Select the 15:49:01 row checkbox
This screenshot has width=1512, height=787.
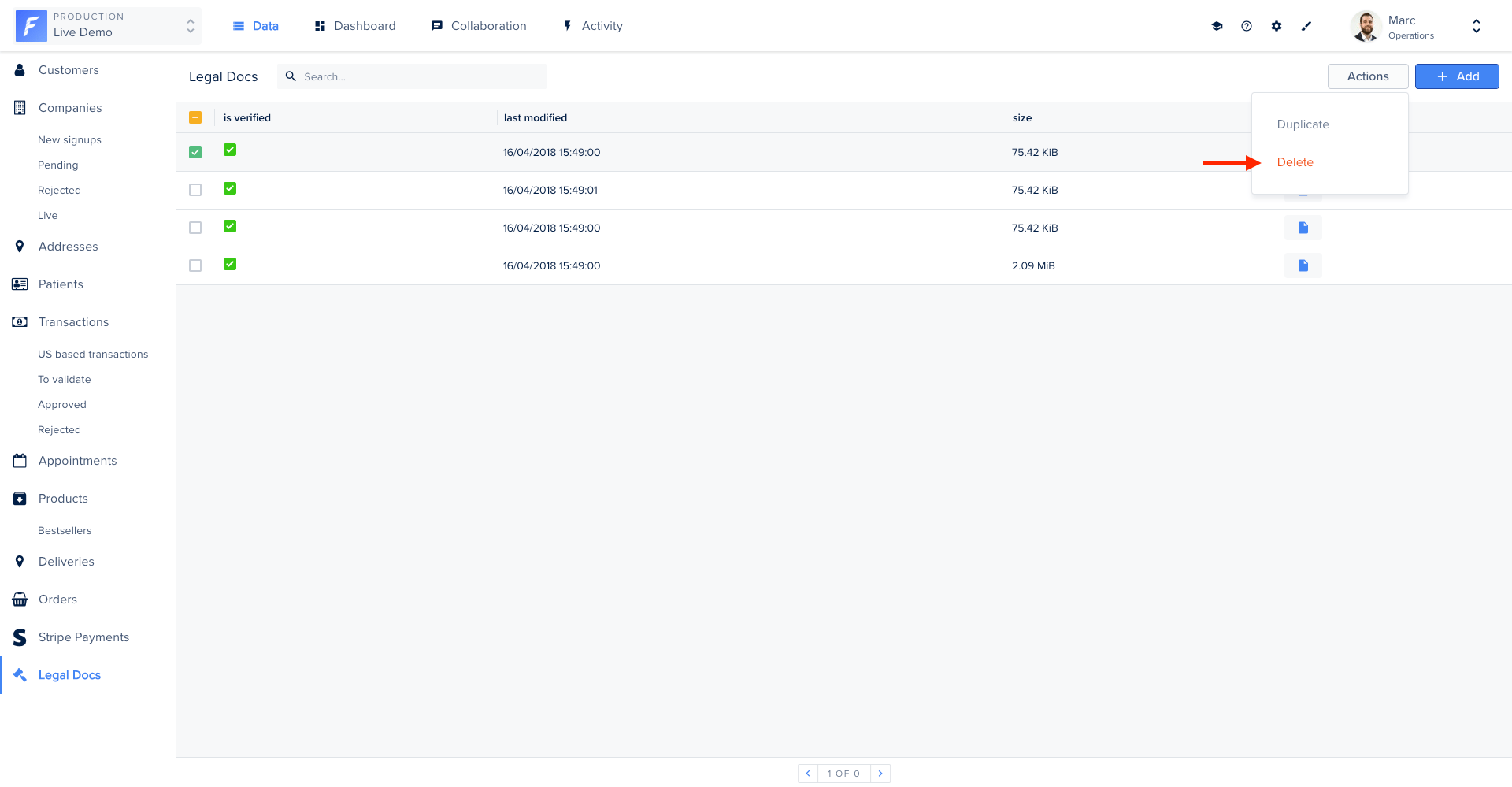pyautogui.click(x=195, y=190)
